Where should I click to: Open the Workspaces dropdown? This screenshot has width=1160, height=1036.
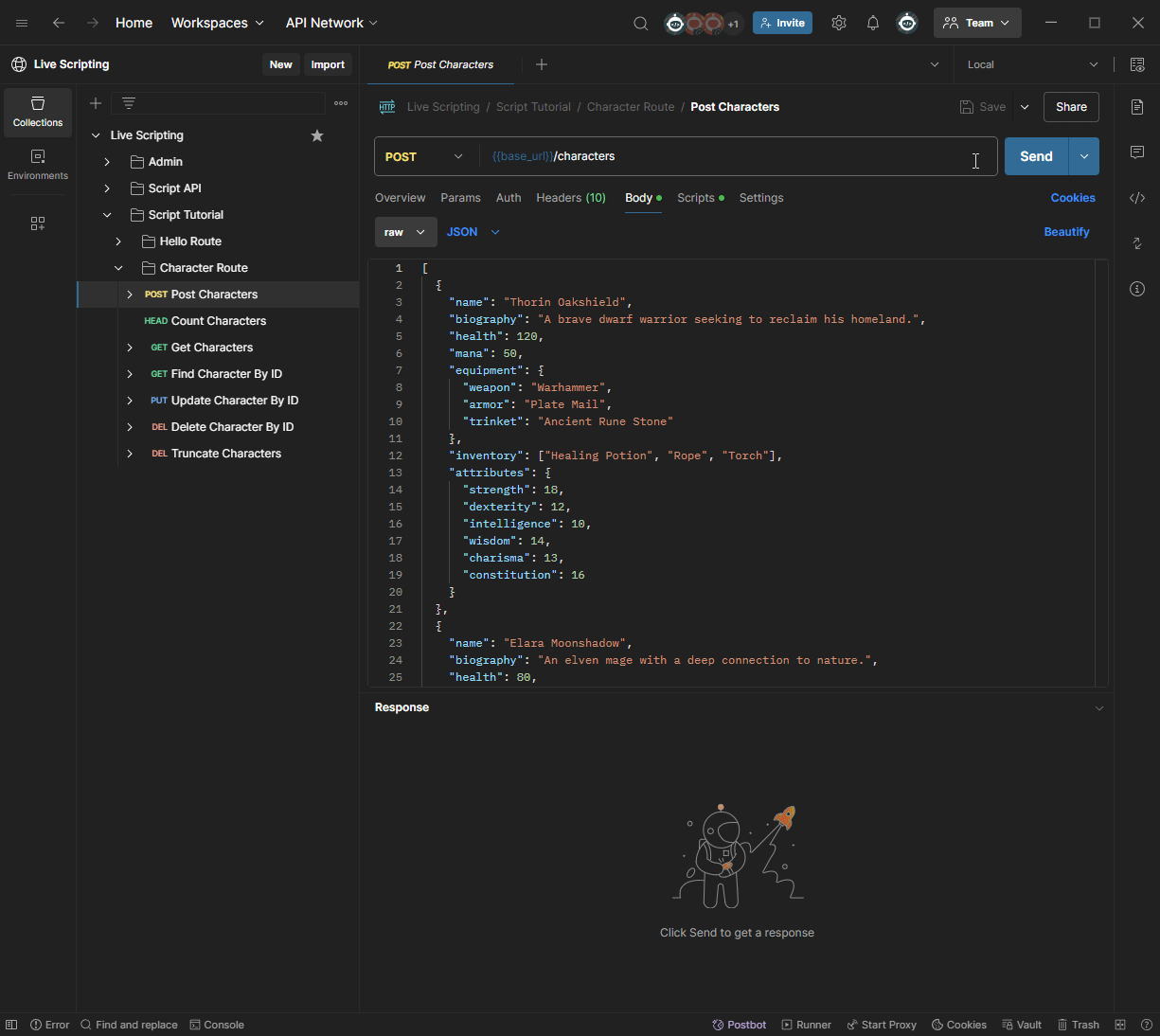tap(218, 23)
